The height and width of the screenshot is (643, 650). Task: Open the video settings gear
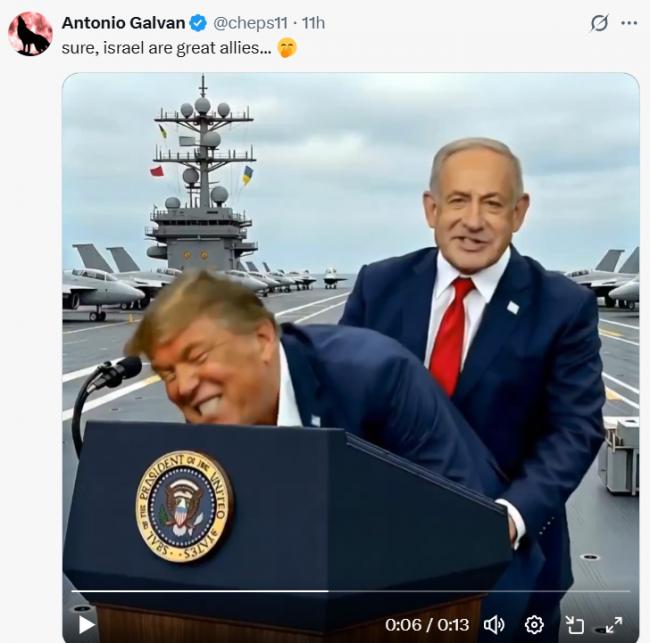tap(534, 624)
